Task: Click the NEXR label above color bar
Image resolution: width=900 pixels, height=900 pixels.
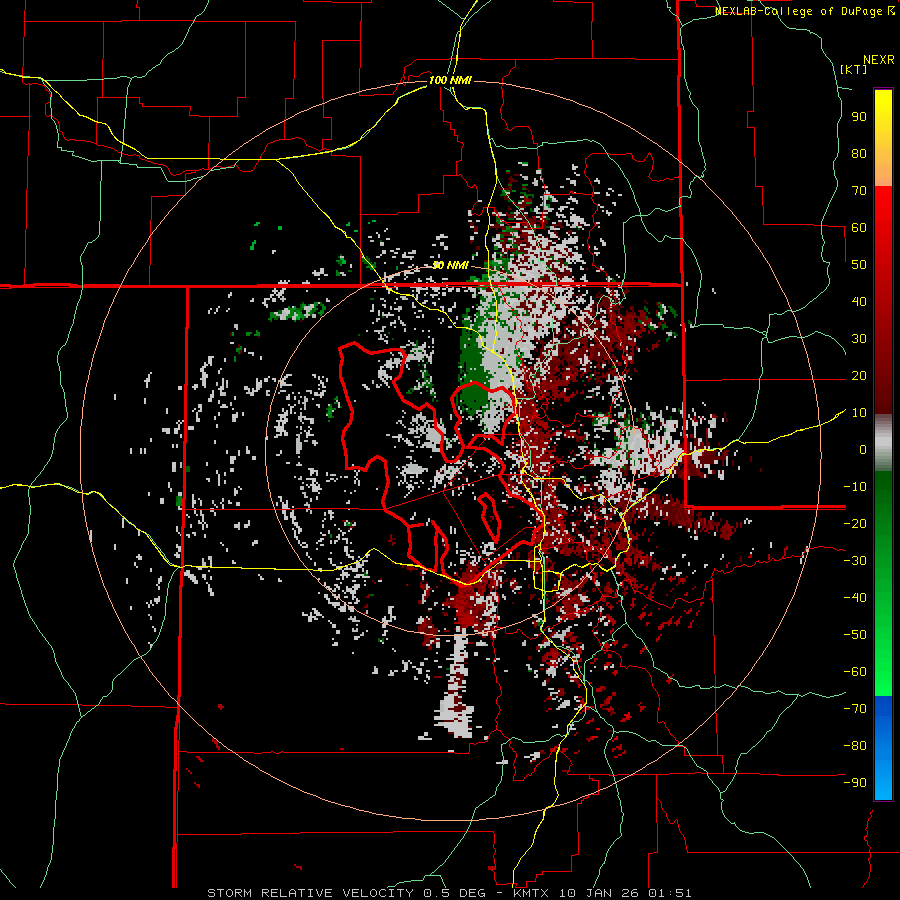Action: 879,60
